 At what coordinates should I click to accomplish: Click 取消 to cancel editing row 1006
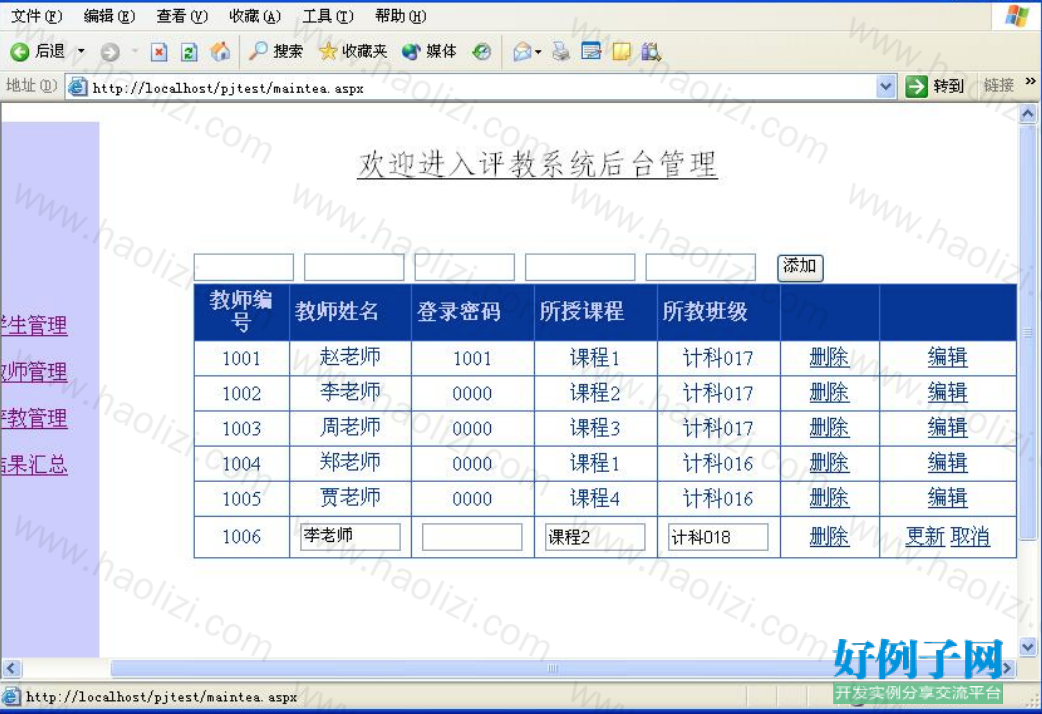970,536
